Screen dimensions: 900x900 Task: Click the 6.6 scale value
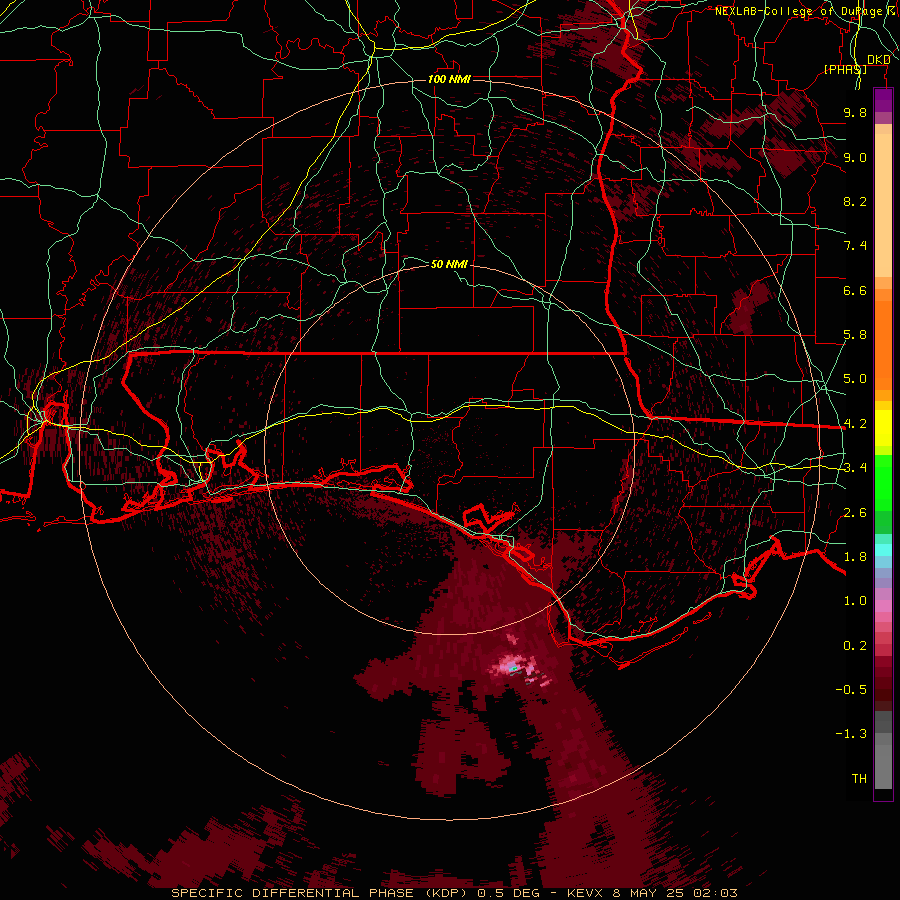[x=855, y=290]
